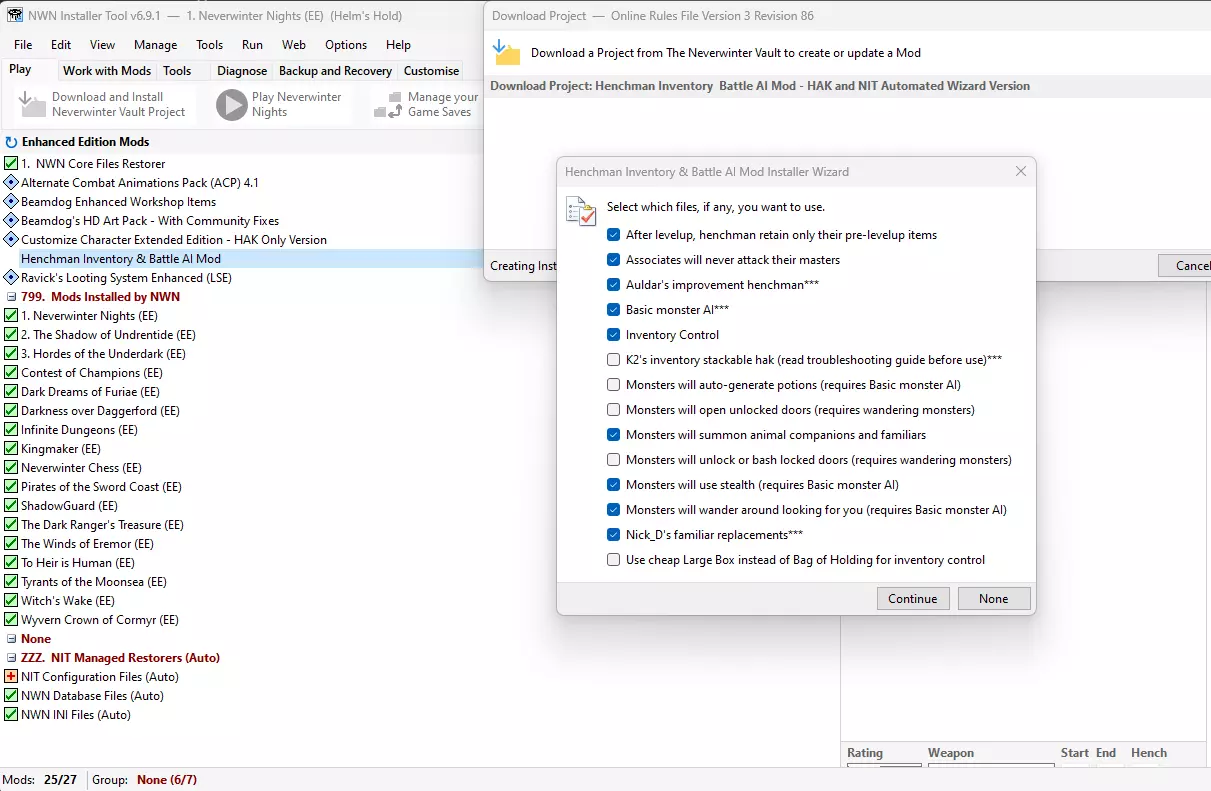The image size is (1211, 791).
Task: Open the Edit menu
Action: click(x=61, y=45)
